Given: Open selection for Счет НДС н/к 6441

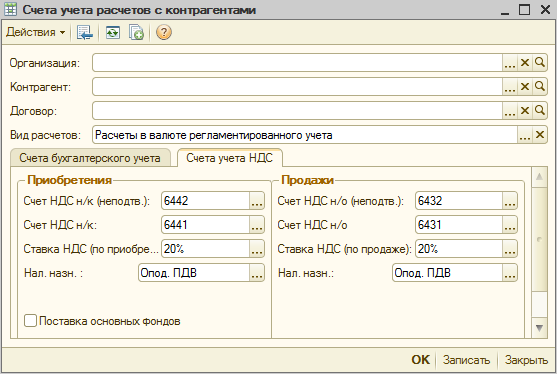Looking at the screenshot, I should click(x=257, y=225).
